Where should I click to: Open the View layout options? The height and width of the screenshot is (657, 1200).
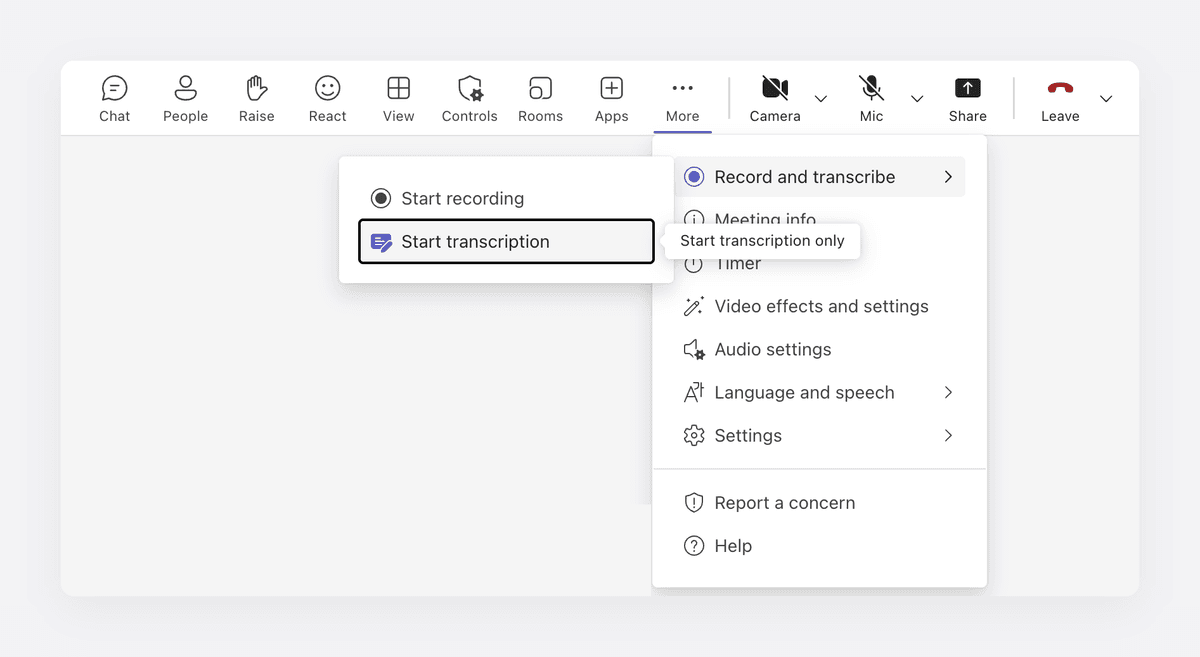click(x=398, y=99)
